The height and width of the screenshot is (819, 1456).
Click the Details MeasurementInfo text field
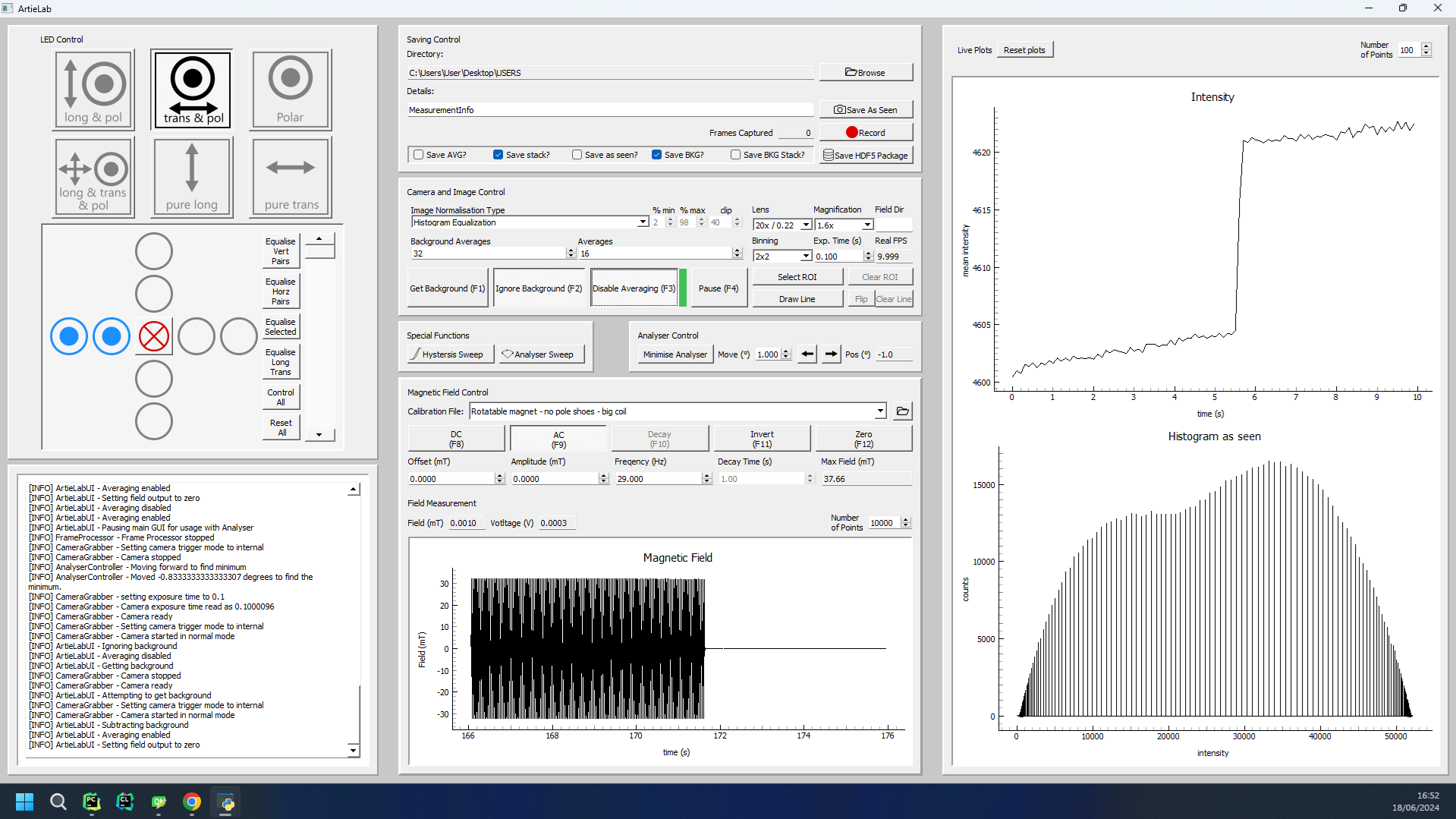coord(609,110)
